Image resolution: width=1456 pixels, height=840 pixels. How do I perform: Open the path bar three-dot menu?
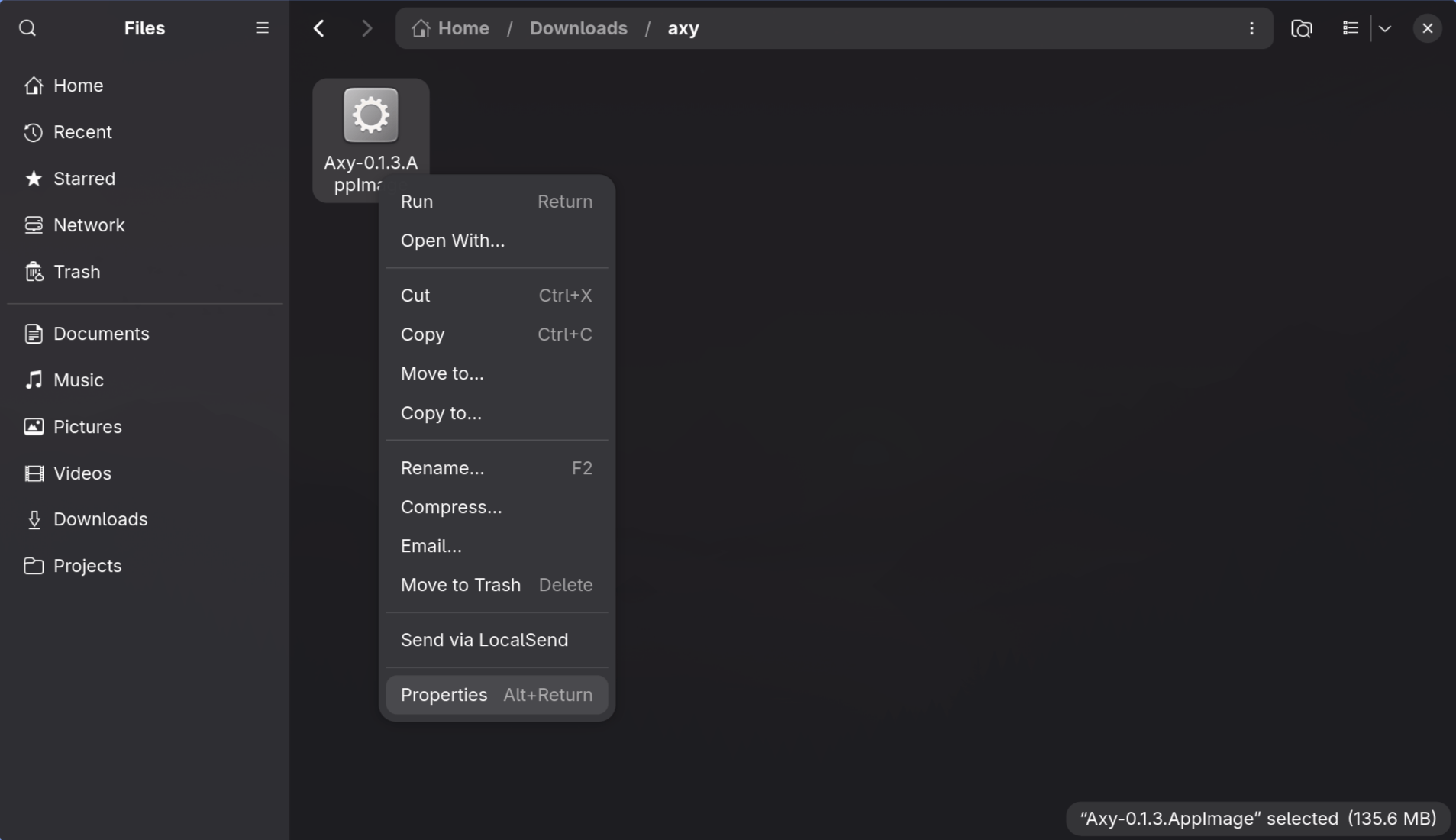pos(1251,28)
